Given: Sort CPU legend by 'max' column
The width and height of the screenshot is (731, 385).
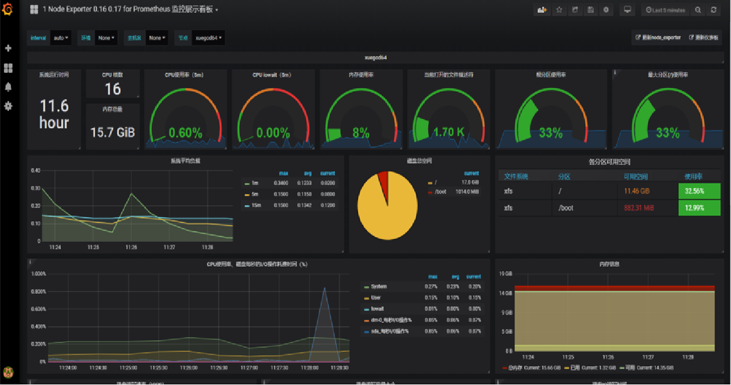Looking at the screenshot, I should coord(433,276).
